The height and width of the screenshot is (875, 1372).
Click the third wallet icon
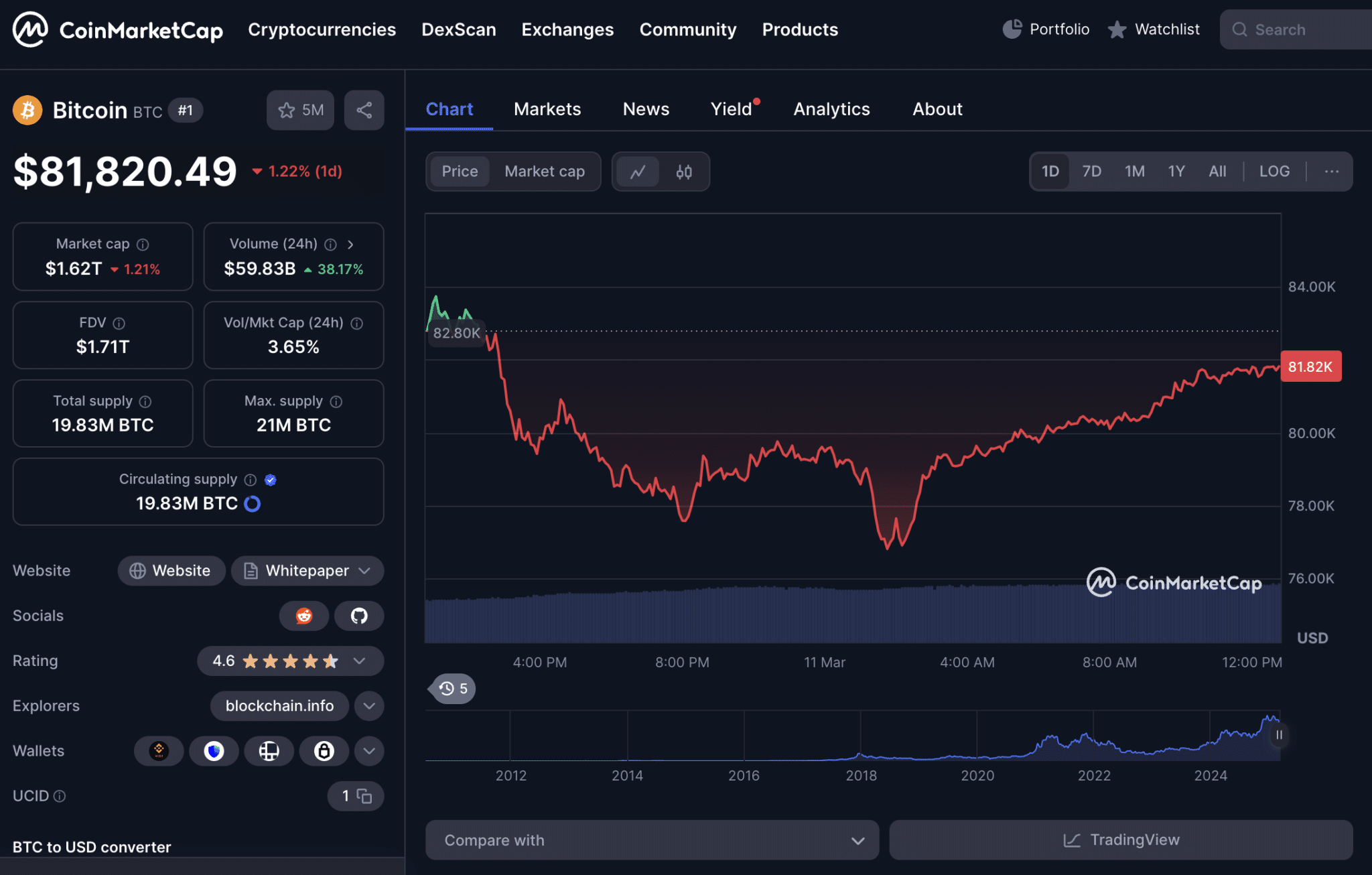(x=269, y=751)
